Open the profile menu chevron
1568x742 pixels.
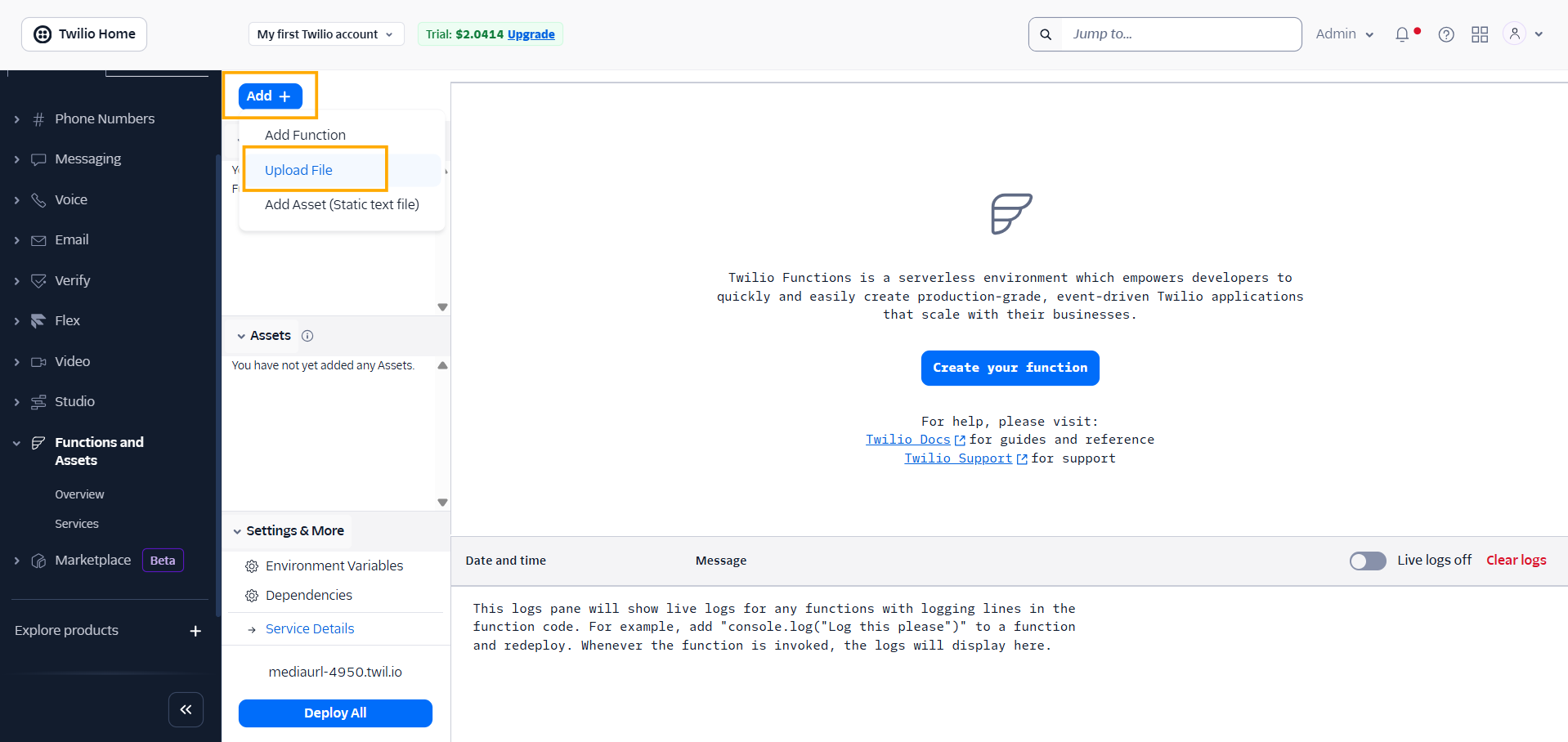tap(1539, 34)
